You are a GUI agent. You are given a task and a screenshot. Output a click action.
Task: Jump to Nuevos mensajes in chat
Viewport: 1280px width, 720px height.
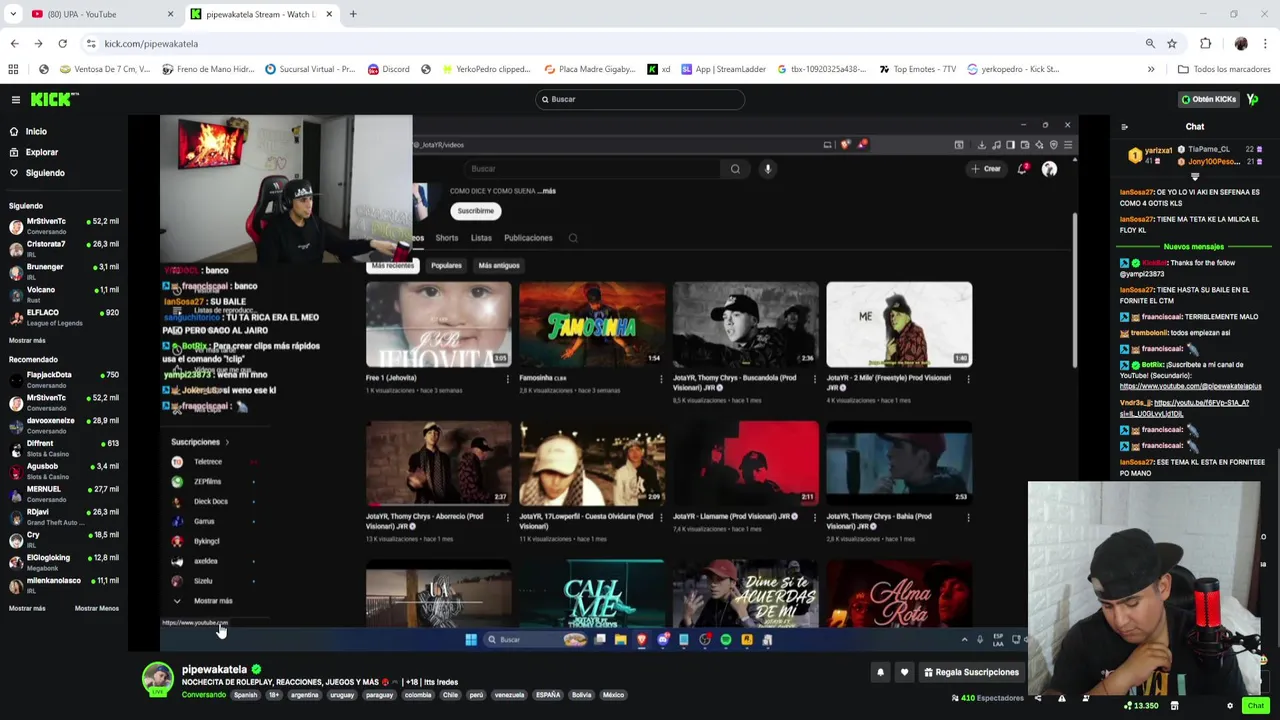click(x=1193, y=247)
